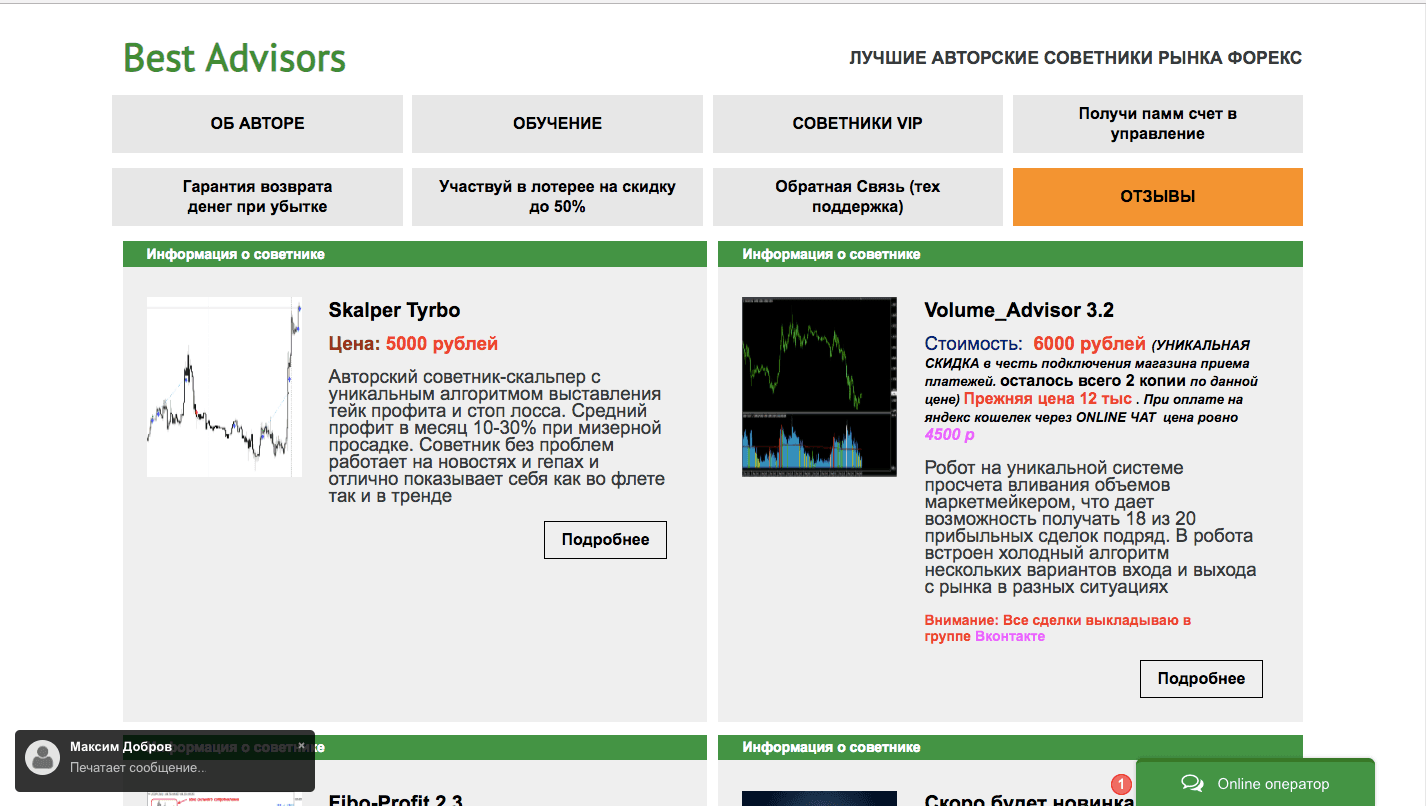Screen dimensions: 1426x806
Task: Open Гарантия возврата денег при убытке
Action: pyautogui.click(x=257, y=197)
